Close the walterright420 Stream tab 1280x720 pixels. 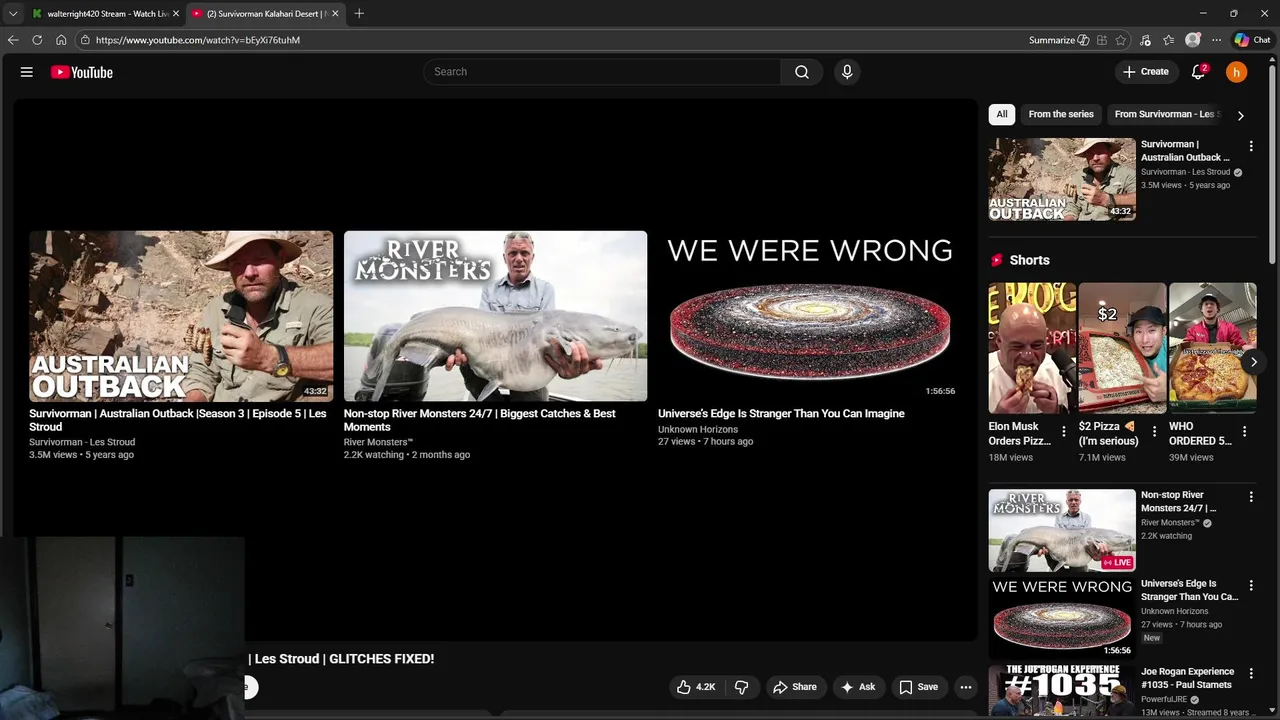point(175,14)
